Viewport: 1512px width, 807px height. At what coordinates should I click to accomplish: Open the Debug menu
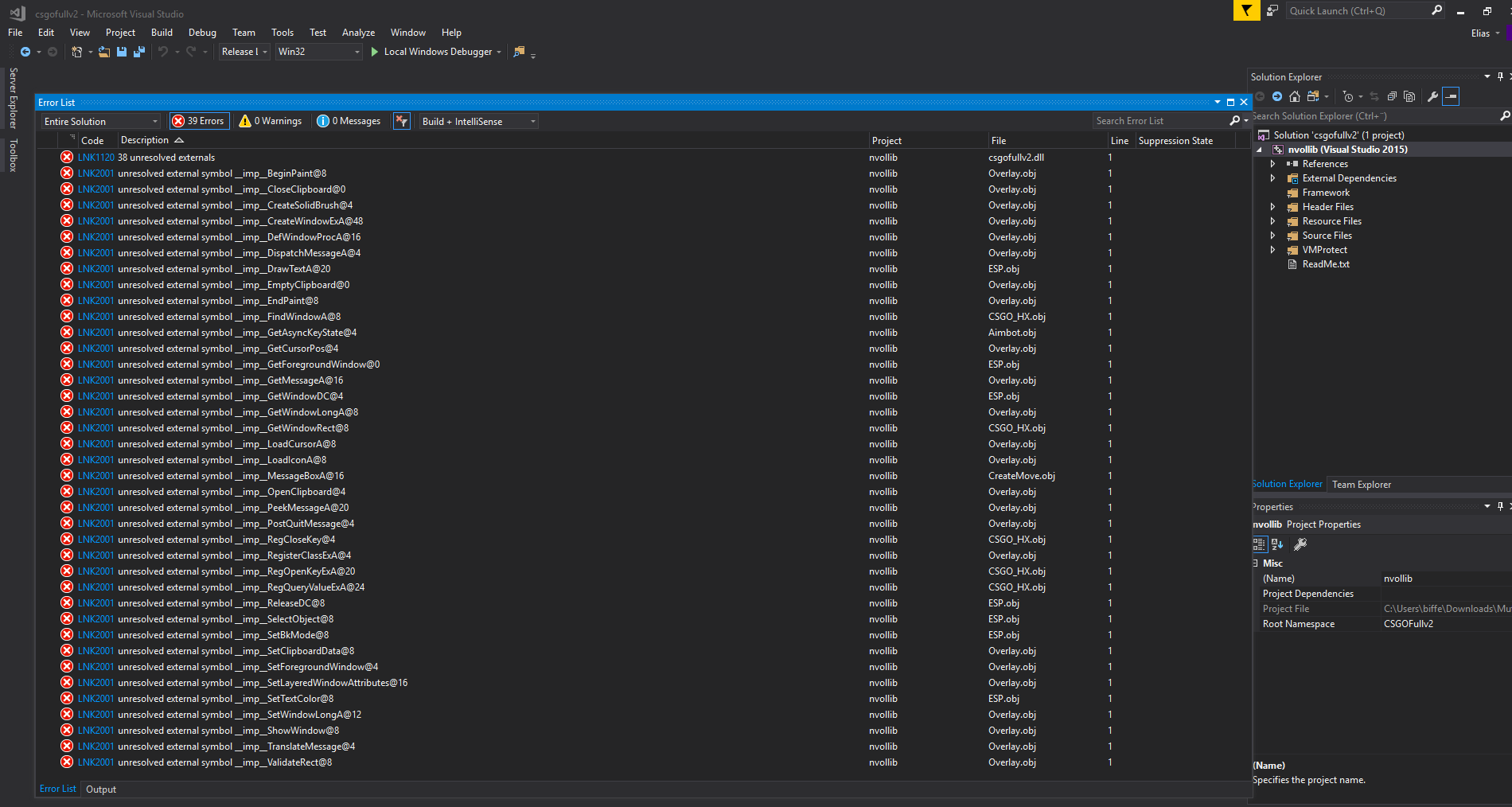pyautogui.click(x=202, y=33)
